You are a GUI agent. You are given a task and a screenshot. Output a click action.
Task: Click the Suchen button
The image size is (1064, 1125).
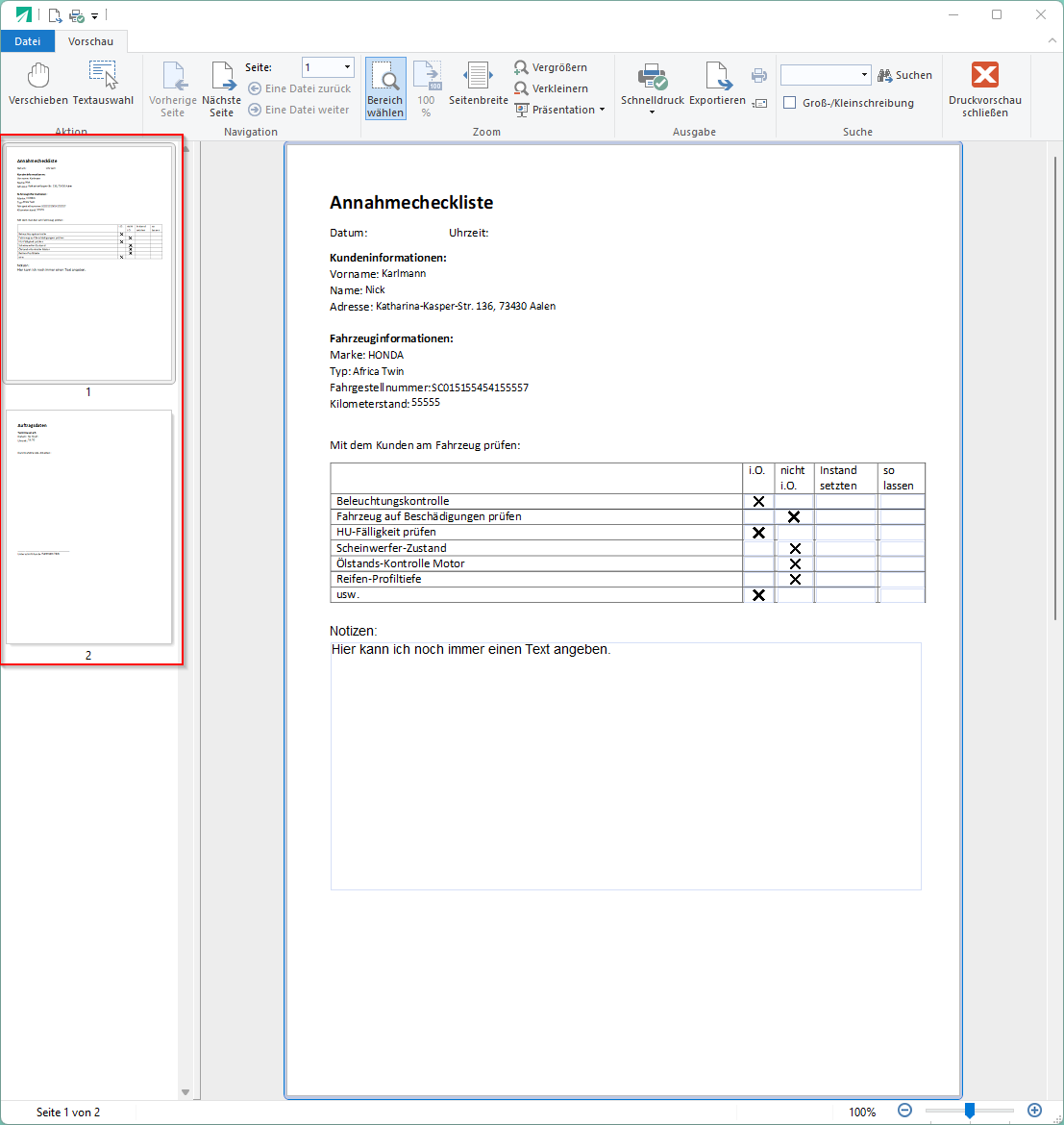(x=904, y=75)
